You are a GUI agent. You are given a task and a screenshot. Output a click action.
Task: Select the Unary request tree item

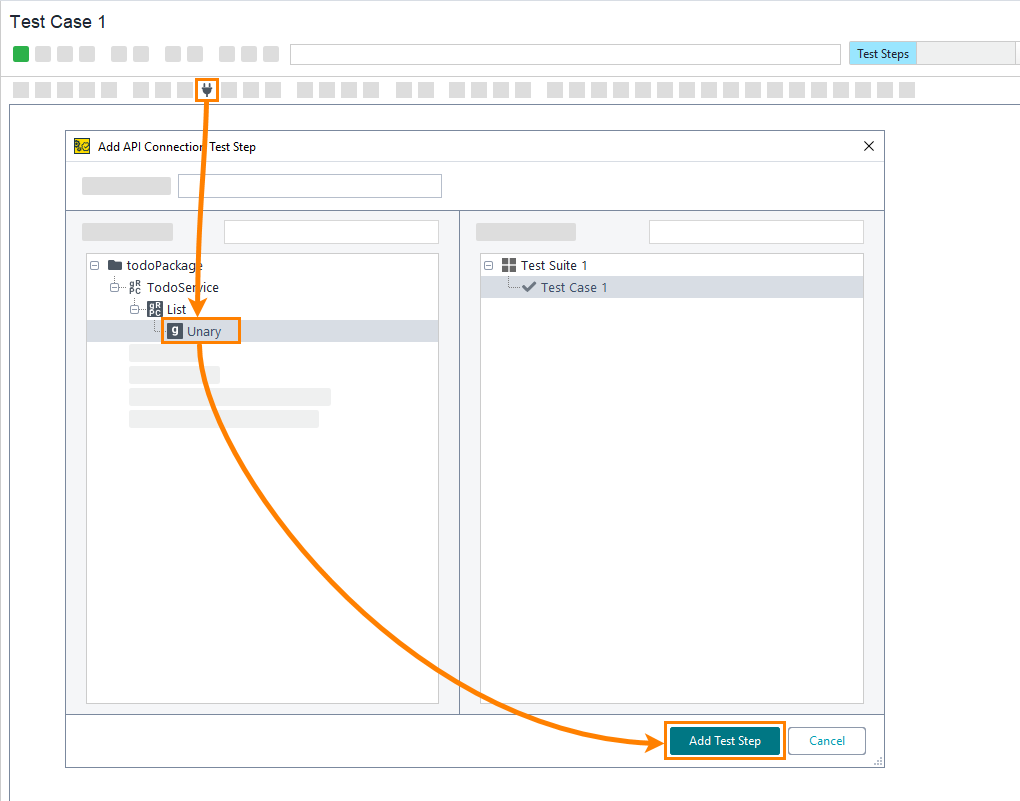click(x=204, y=332)
